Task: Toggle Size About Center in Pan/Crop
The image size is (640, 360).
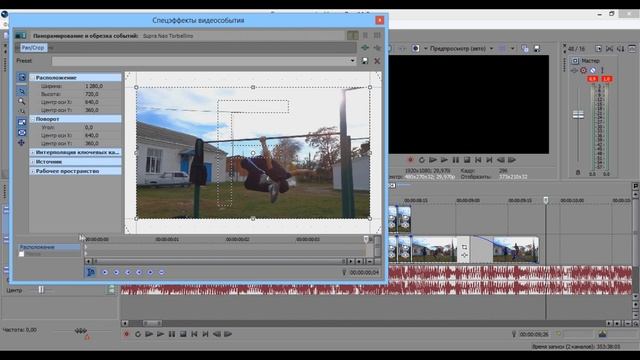Action: point(22,132)
